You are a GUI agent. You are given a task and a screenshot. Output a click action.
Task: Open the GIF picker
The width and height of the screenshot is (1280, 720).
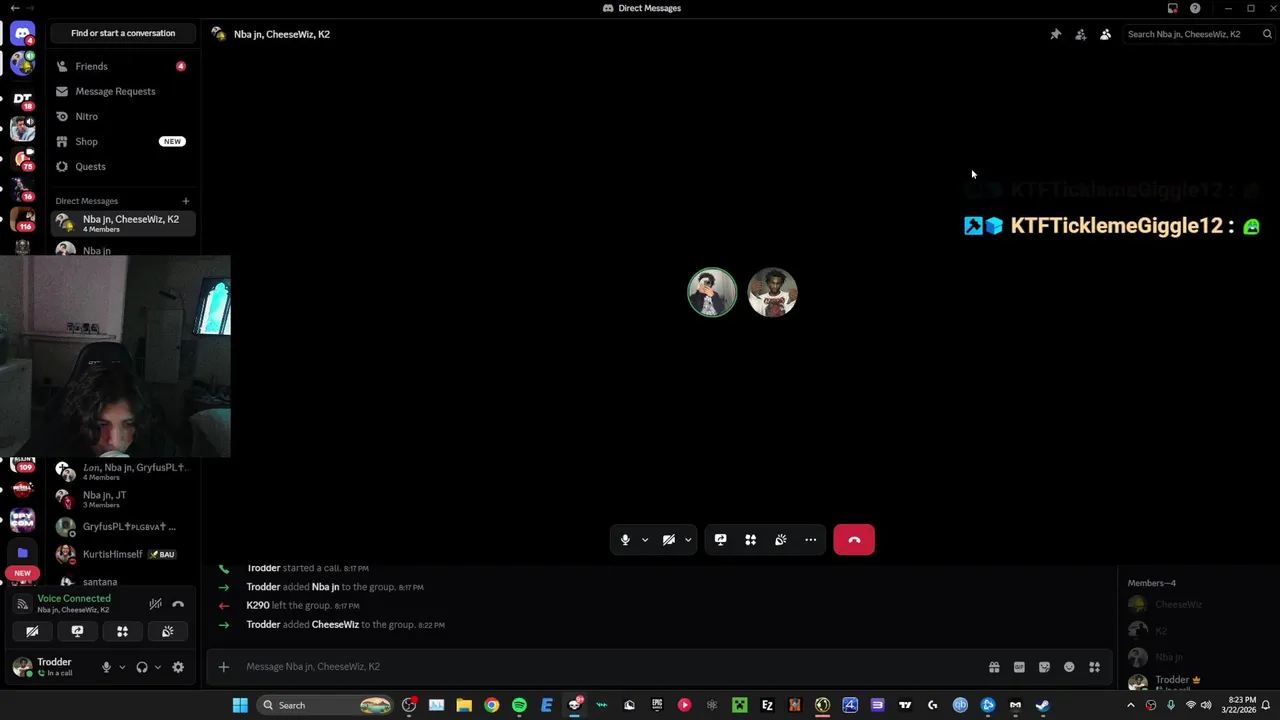tap(1019, 667)
